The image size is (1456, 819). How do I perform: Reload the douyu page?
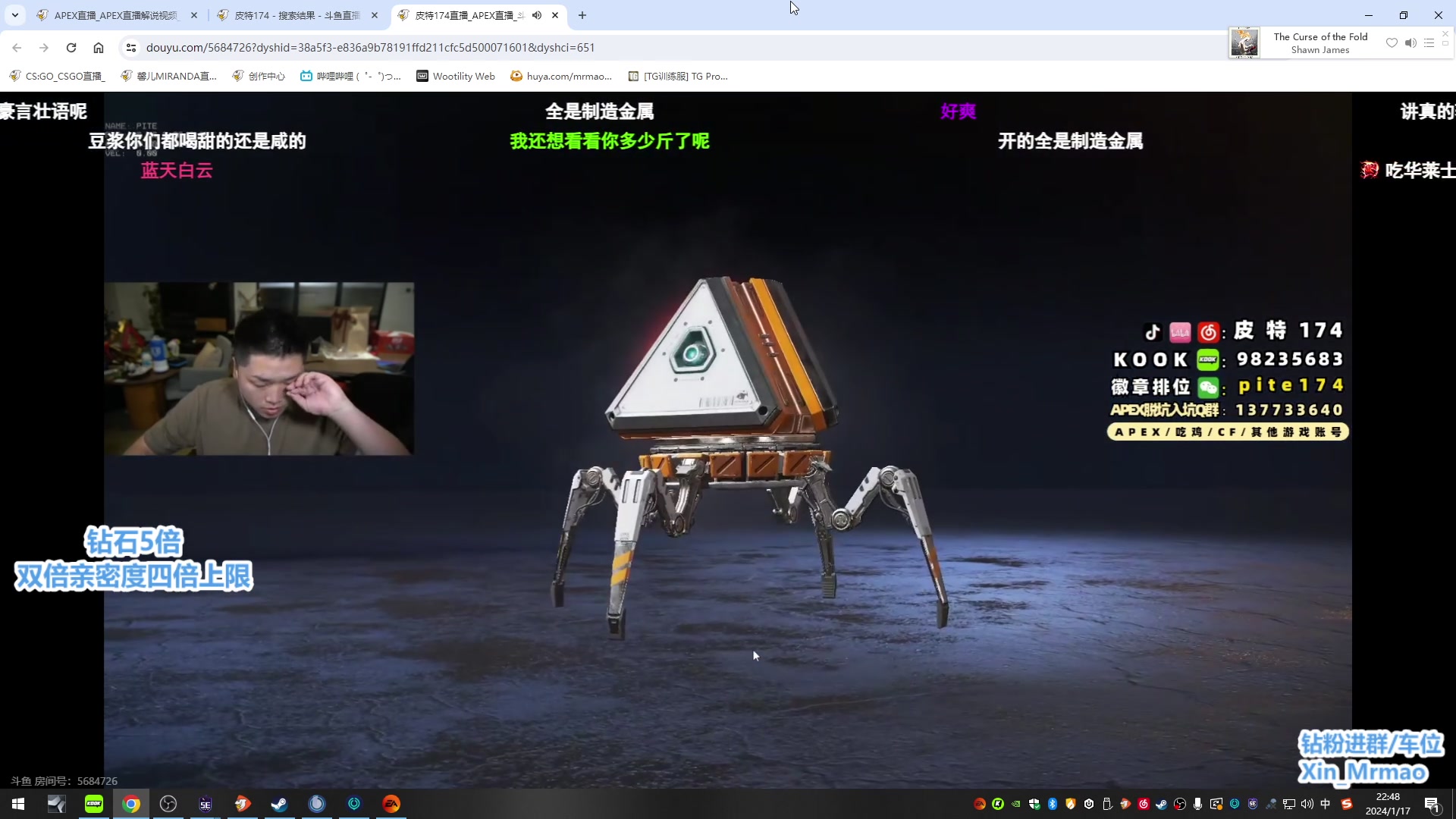(71, 48)
